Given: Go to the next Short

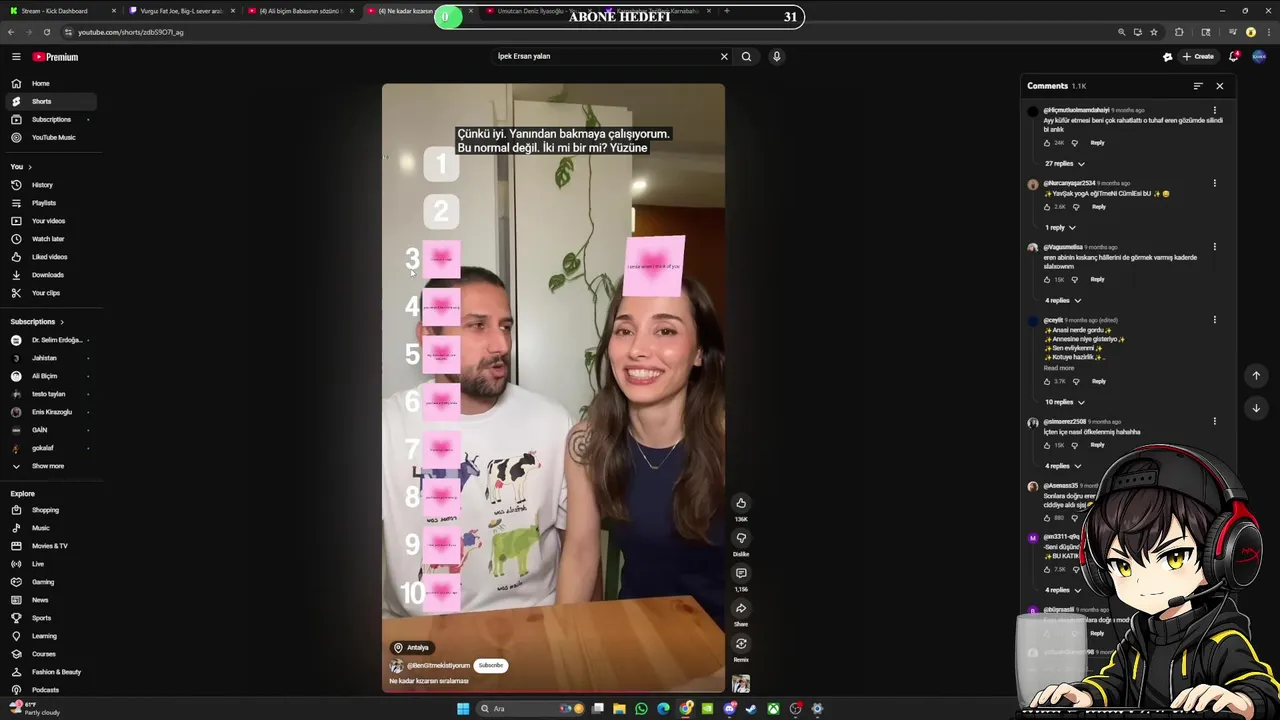Looking at the screenshot, I should (x=1256, y=408).
